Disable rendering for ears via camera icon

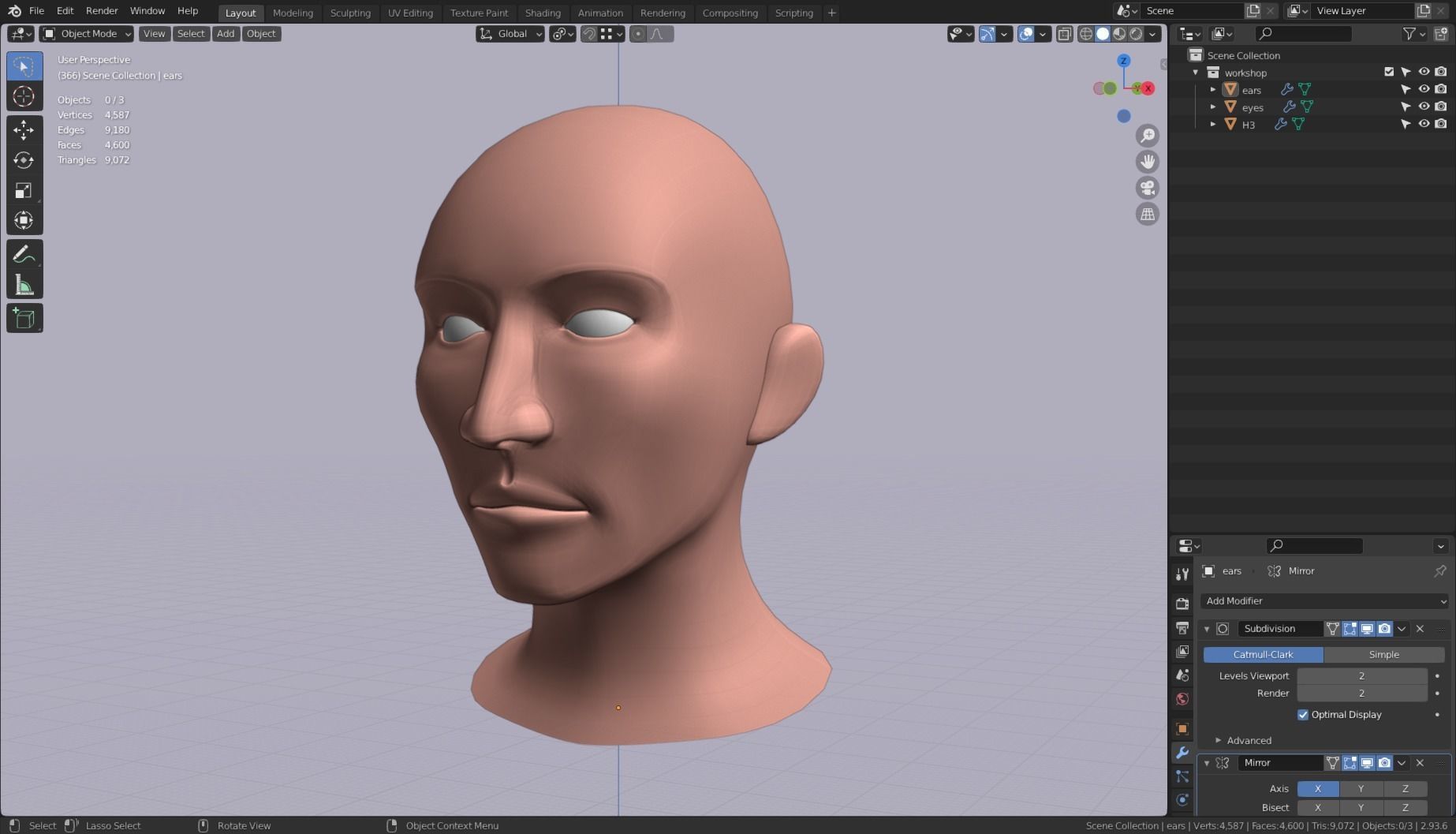(1441, 89)
